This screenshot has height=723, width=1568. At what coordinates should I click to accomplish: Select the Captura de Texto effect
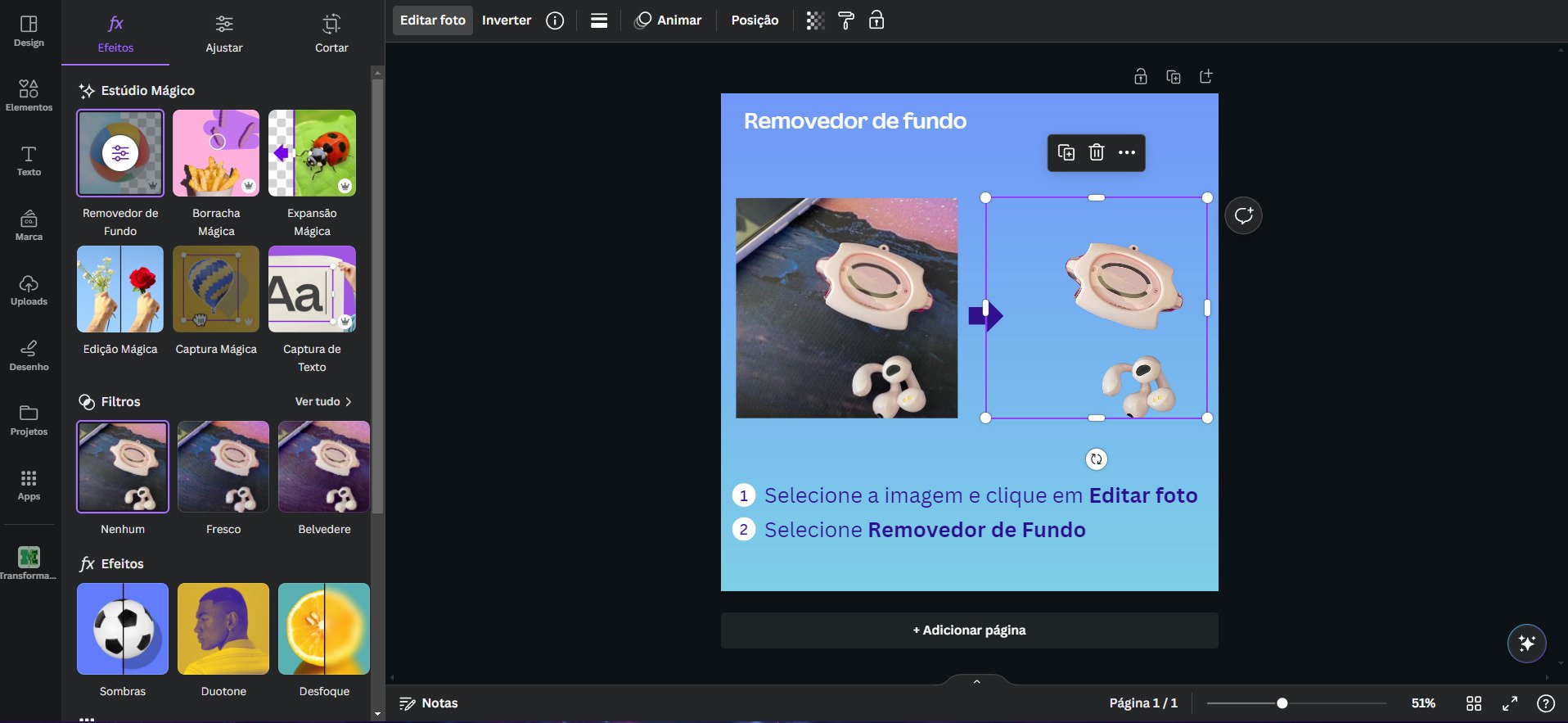312,289
